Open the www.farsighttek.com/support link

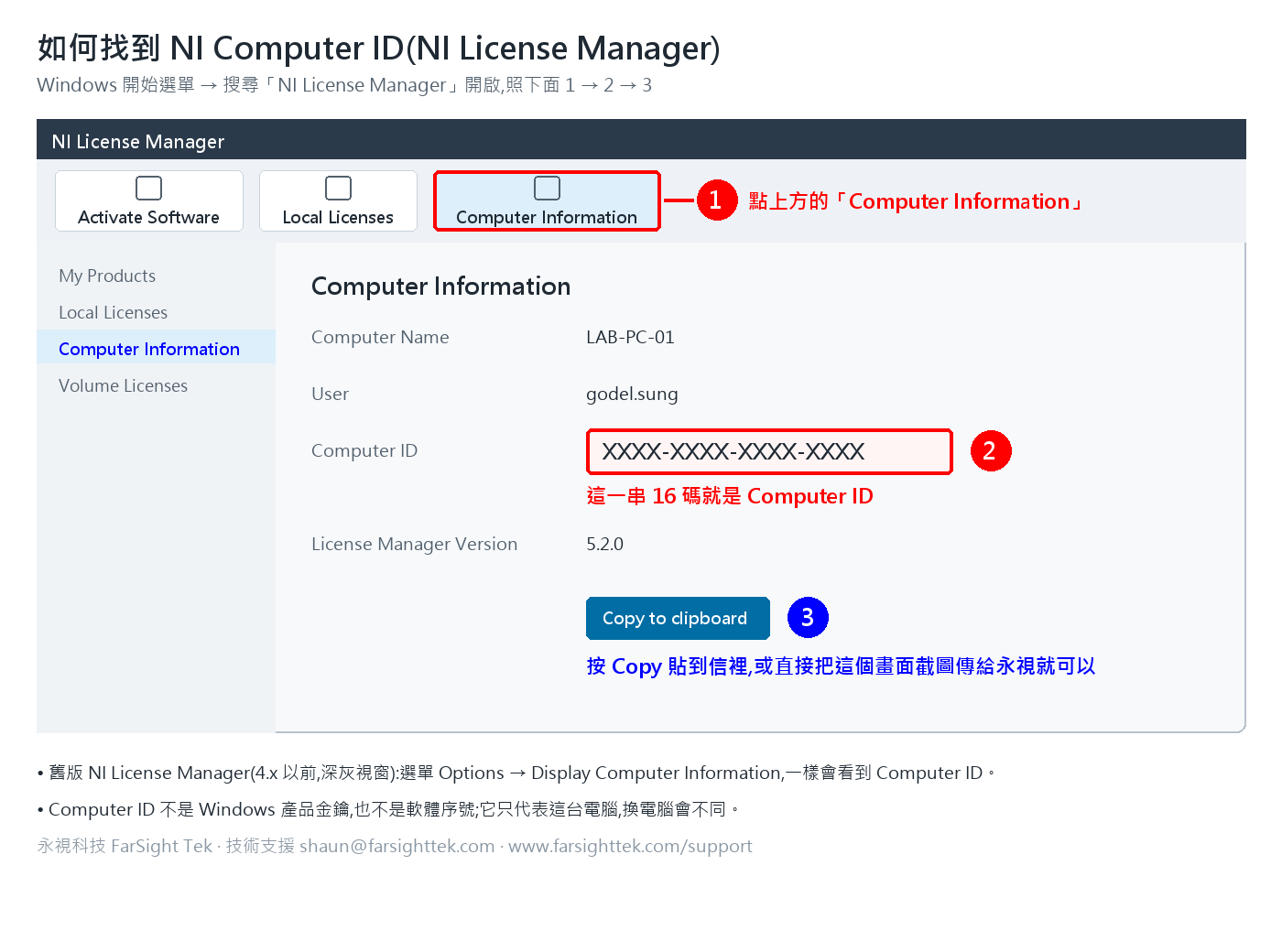point(630,846)
